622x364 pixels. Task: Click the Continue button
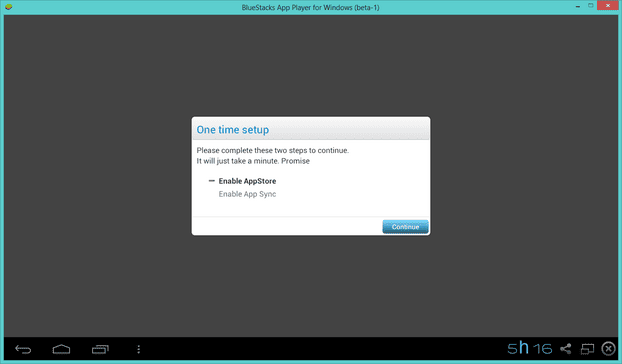(405, 227)
